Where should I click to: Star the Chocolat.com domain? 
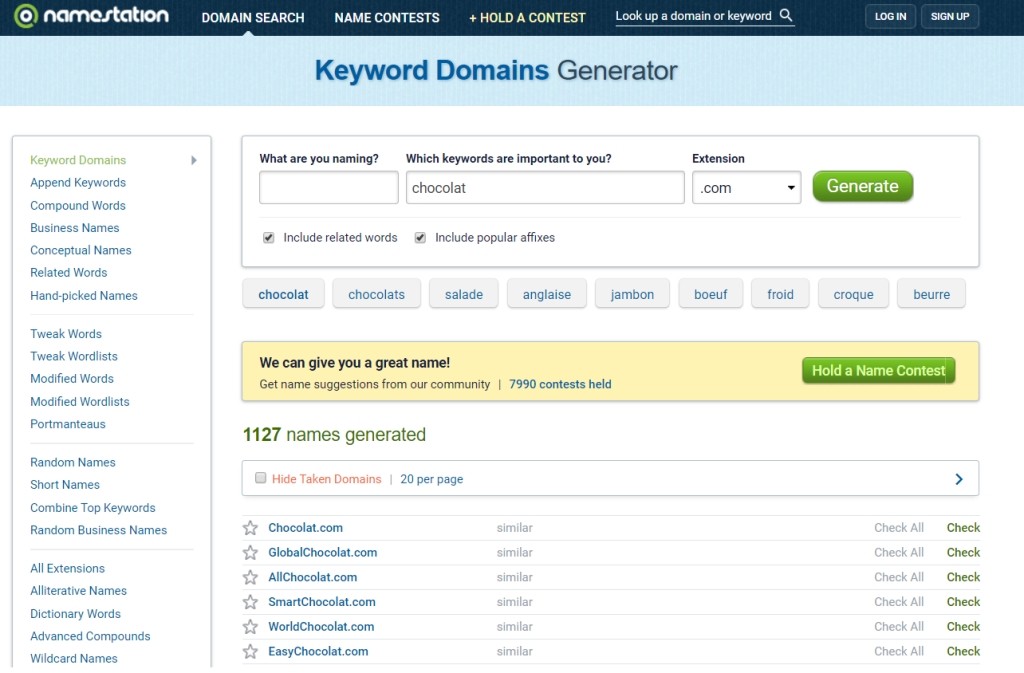(x=250, y=527)
